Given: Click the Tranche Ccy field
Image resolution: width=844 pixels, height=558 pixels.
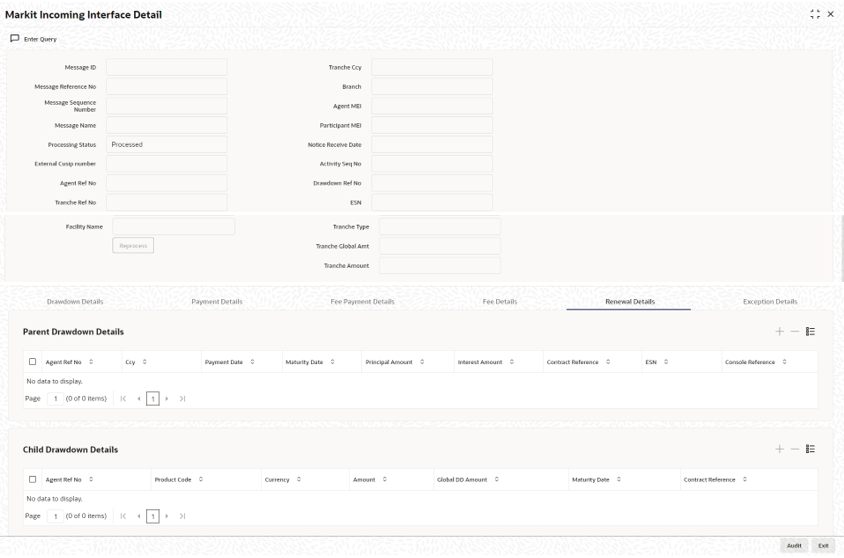Looking at the screenshot, I should coord(432,67).
